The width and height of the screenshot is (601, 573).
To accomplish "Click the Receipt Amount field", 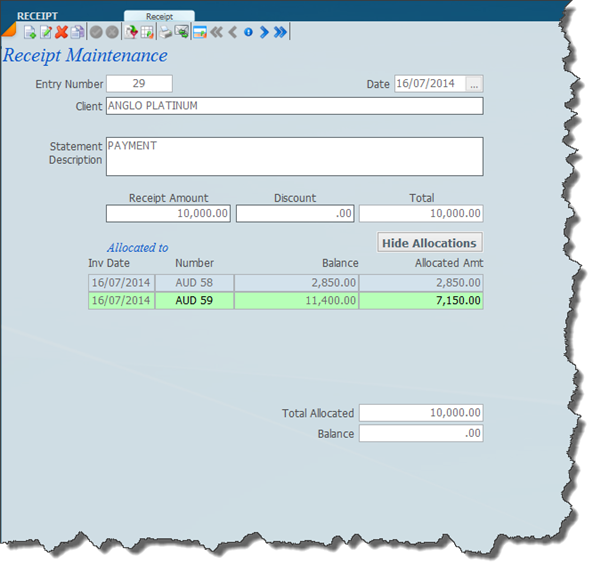I will click(169, 214).
